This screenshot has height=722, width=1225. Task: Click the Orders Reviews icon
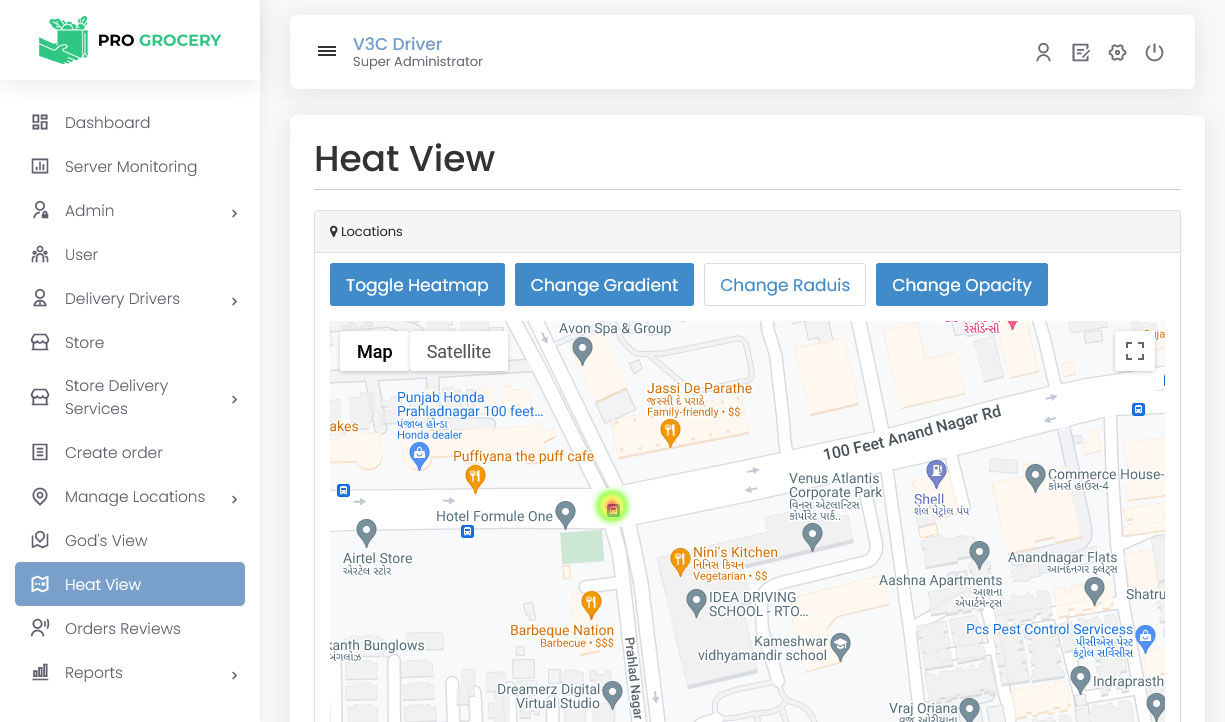40,628
